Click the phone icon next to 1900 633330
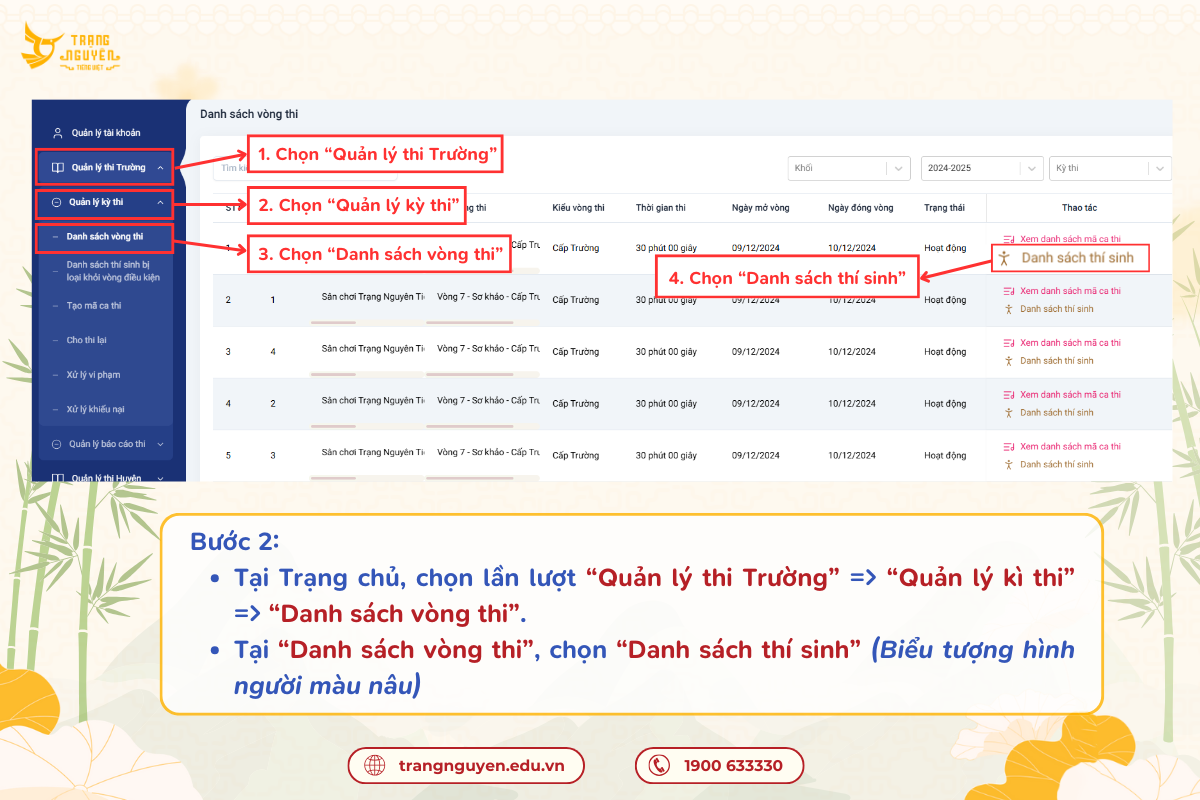The image size is (1200, 800). (659, 766)
